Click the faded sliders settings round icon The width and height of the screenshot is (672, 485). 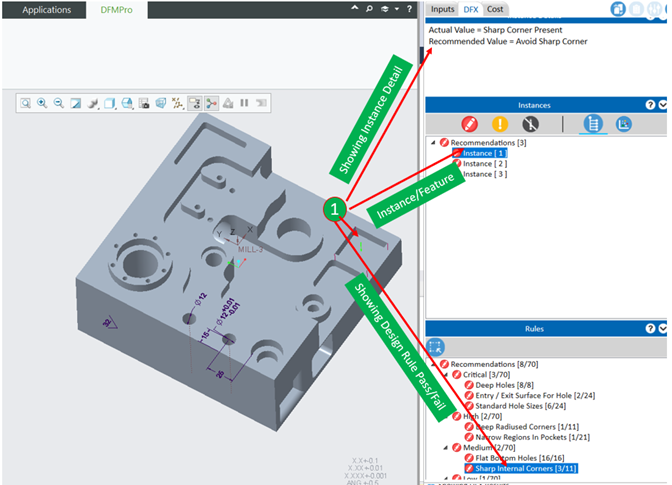pos(654,9)
